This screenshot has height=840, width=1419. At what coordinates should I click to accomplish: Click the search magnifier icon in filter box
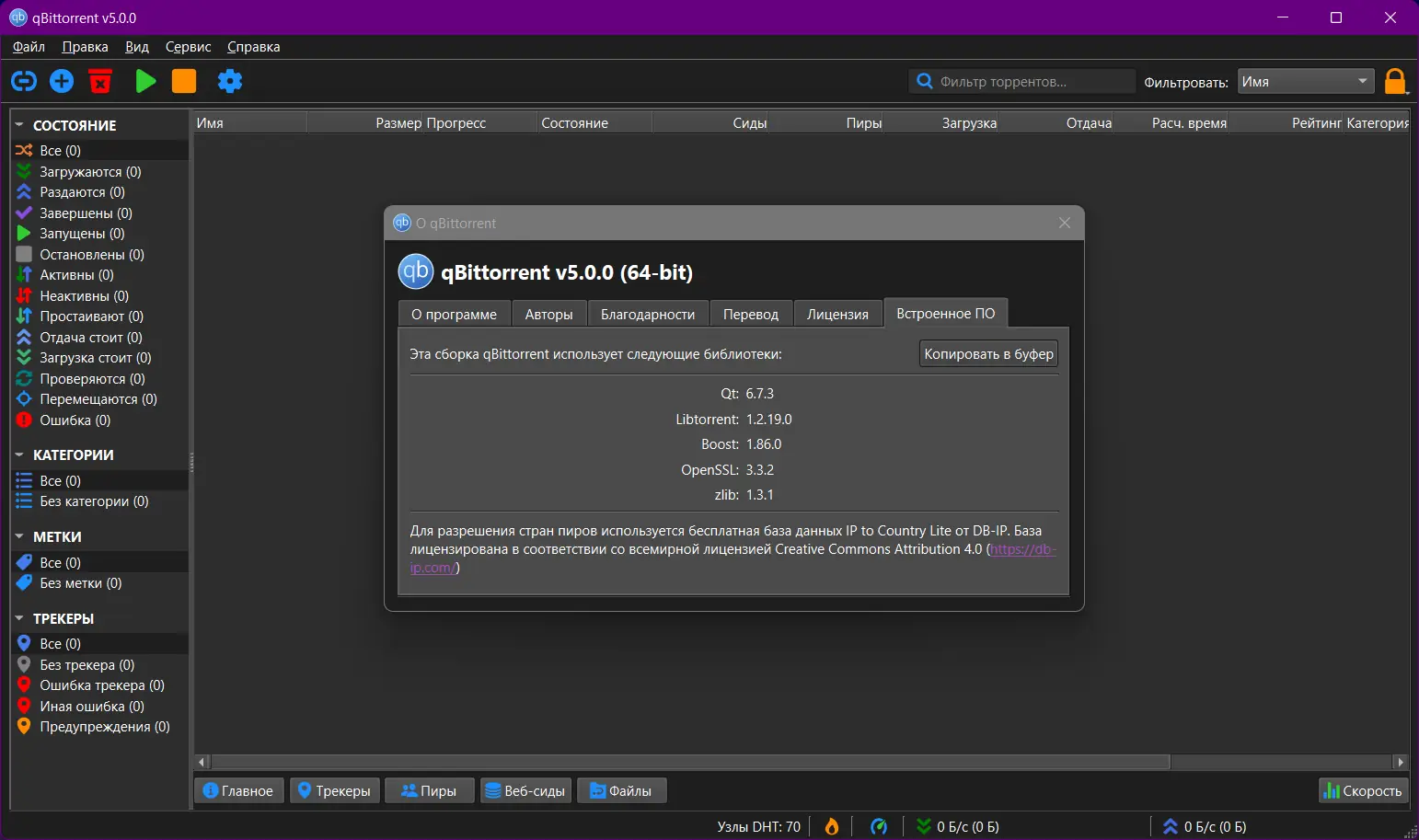tap(925, 81)
